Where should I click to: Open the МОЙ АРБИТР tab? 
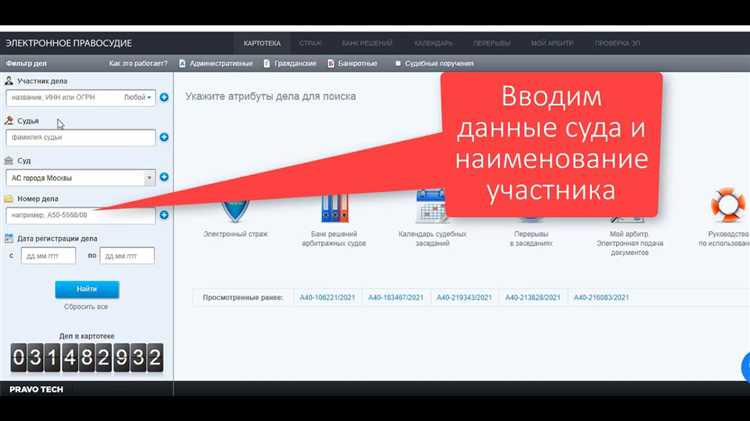(552, 44)
